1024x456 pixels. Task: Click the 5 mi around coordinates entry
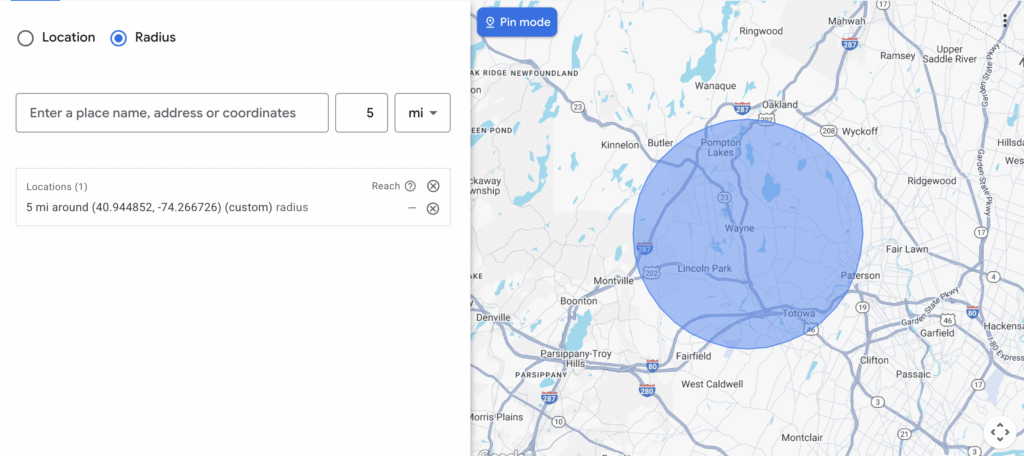tap(166, 208)
